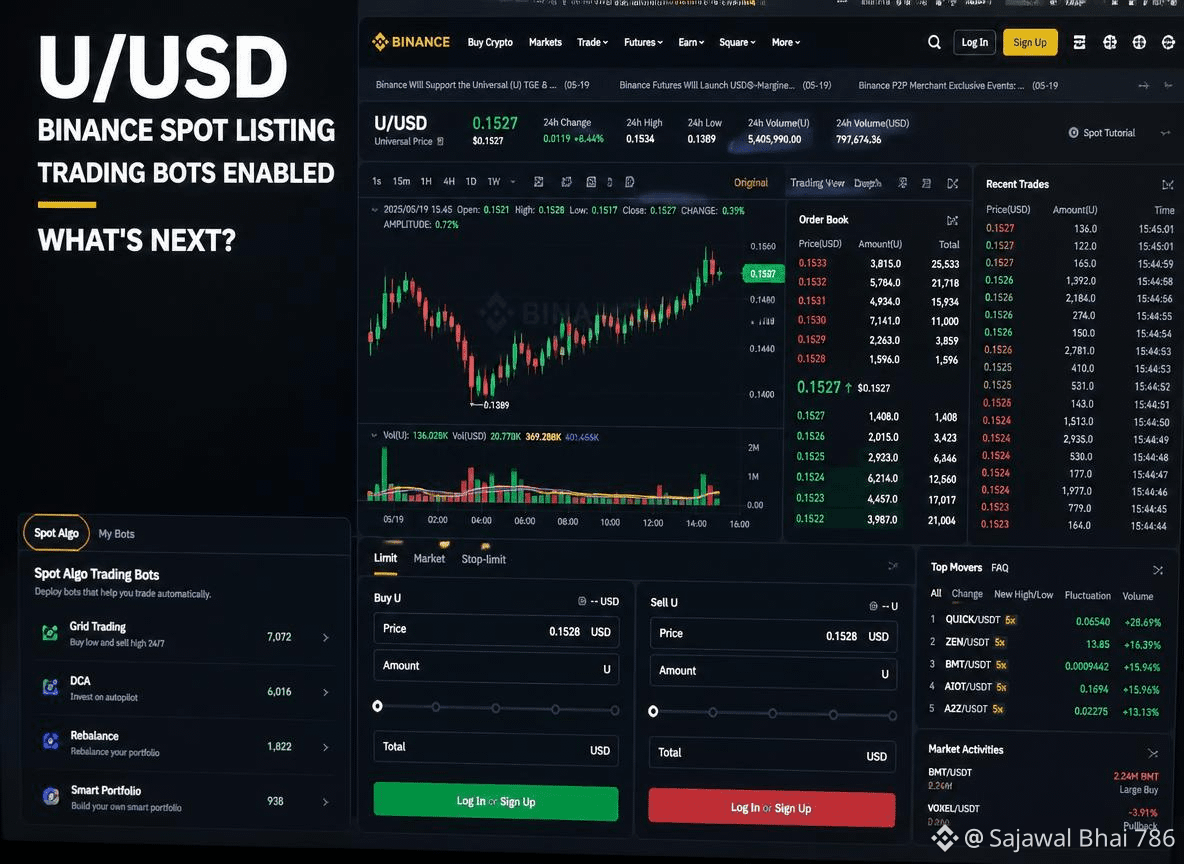The width and height of the screenshot is (1184, 864).
Task: Open DCA via its chevron
Action: (325, 692)
